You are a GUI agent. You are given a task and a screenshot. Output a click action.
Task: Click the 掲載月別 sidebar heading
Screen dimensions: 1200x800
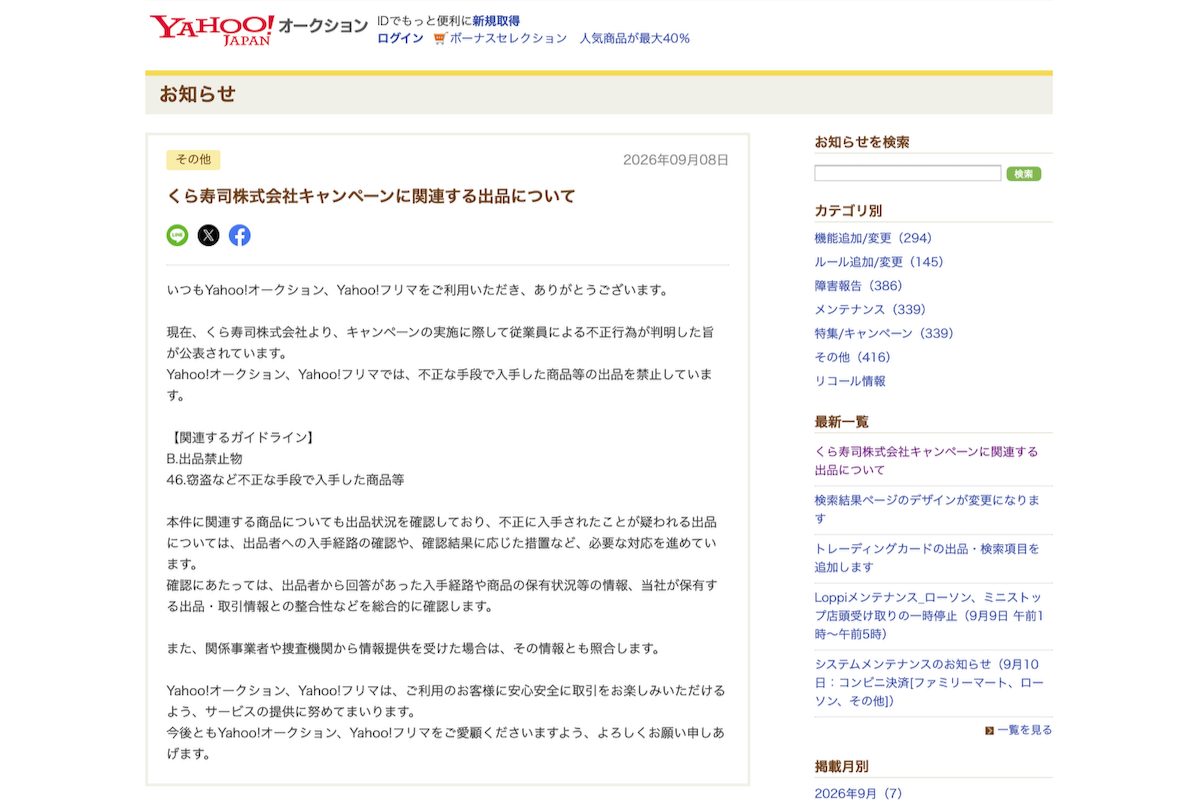841,766
